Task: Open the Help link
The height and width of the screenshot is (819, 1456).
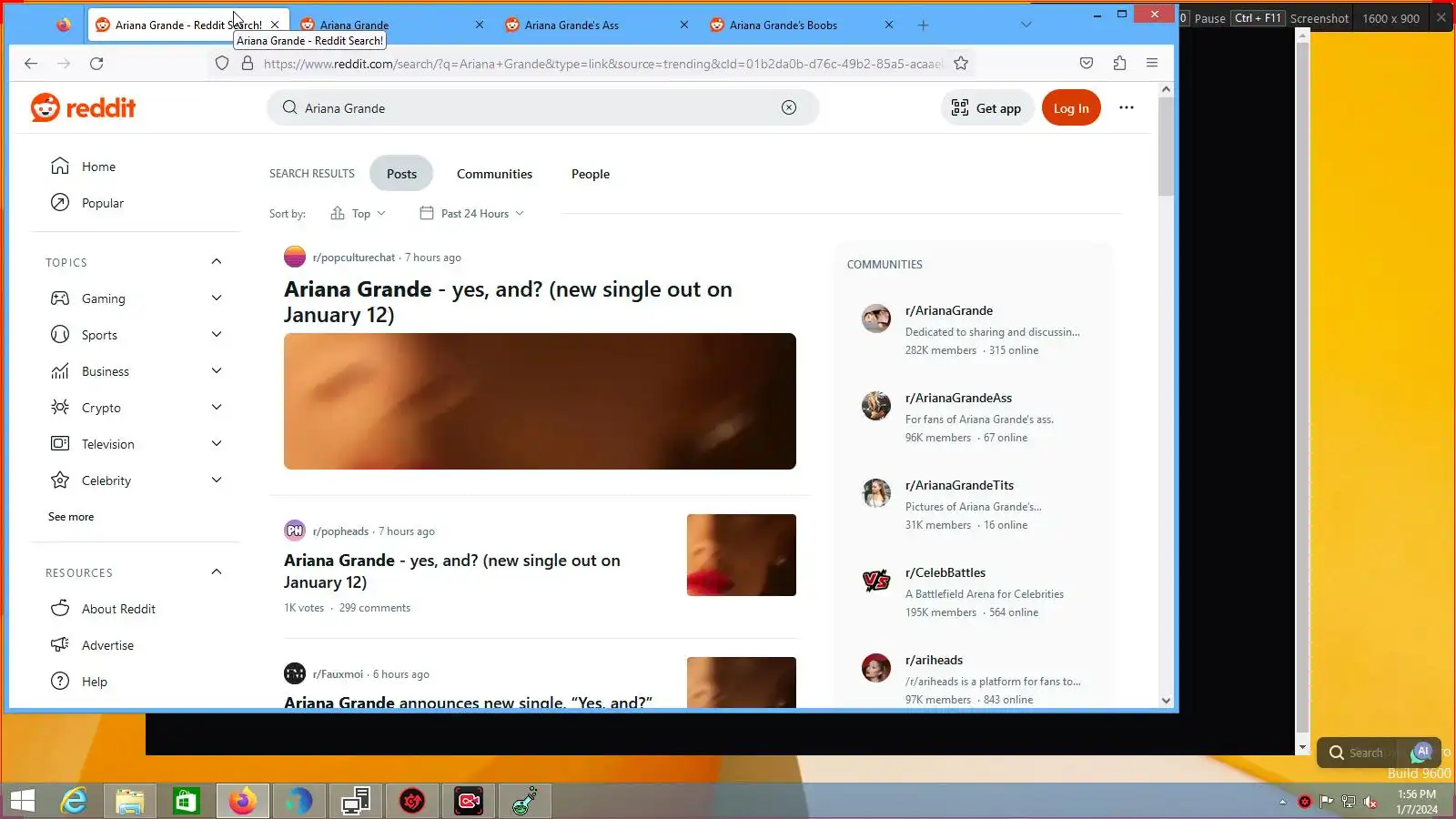Action: pos(95,682)
